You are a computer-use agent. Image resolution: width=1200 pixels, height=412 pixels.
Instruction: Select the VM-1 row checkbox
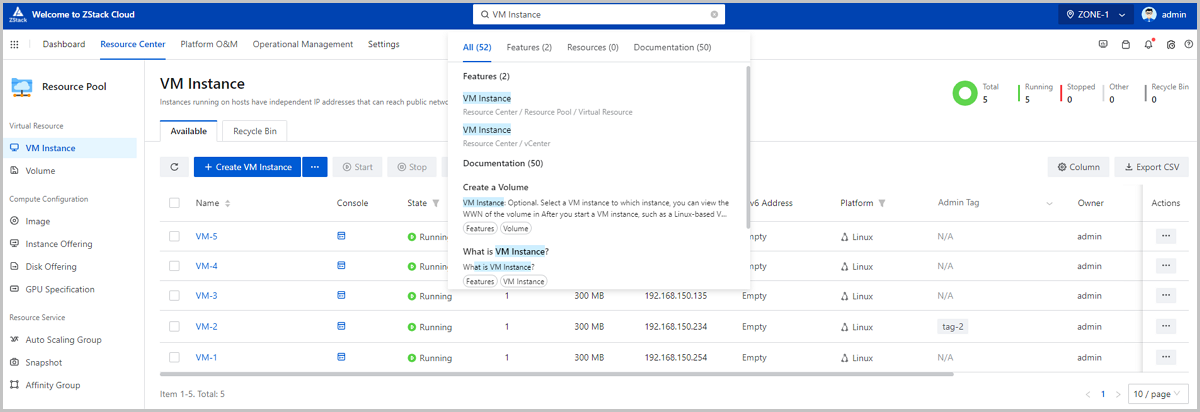tap(174, 357)
